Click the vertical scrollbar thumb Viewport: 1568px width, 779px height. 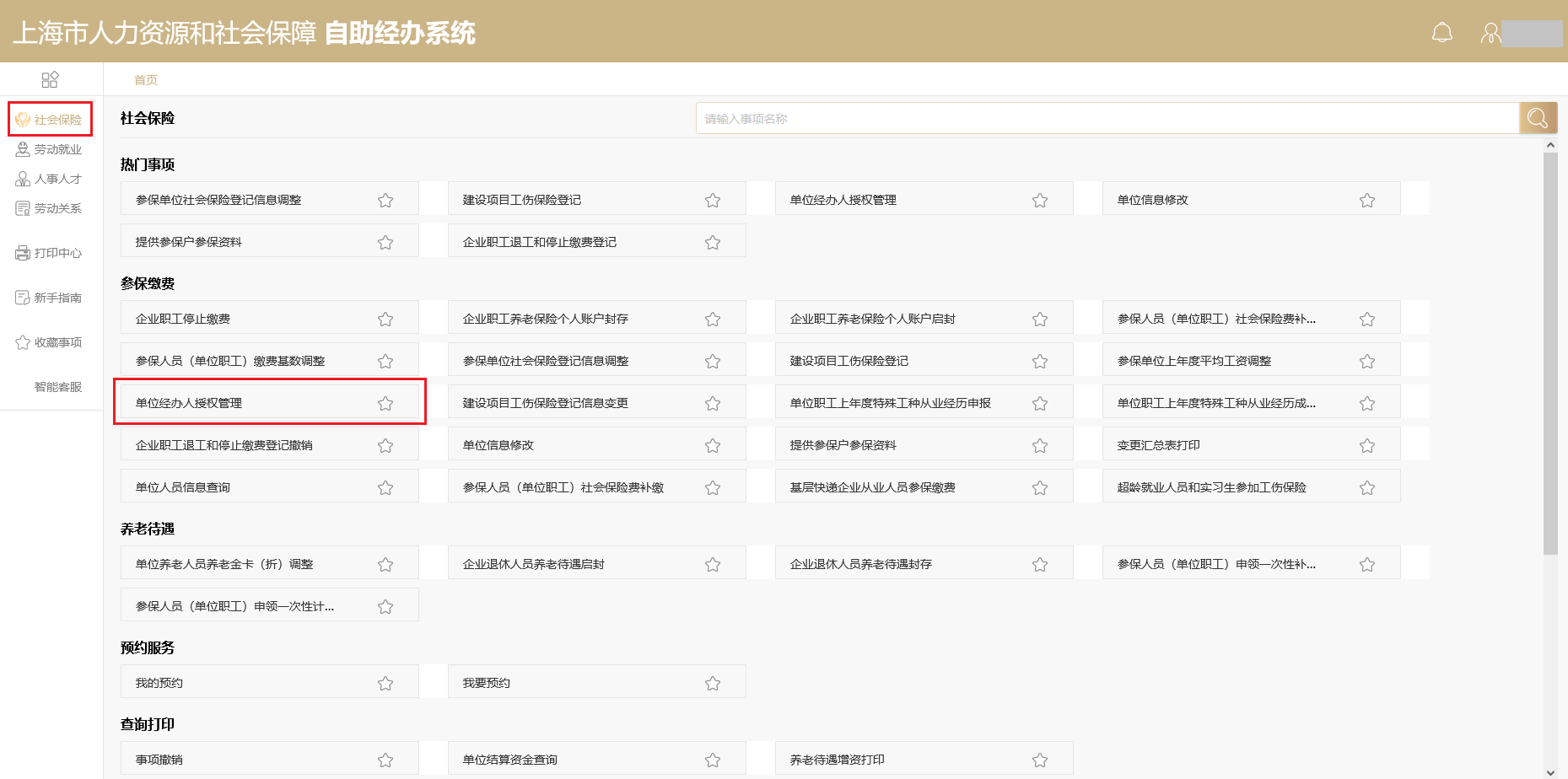point(1550,353)
